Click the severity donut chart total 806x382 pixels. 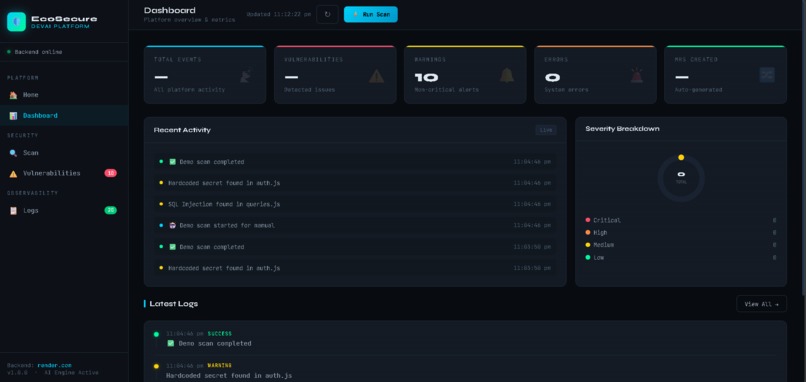(681, 177)
